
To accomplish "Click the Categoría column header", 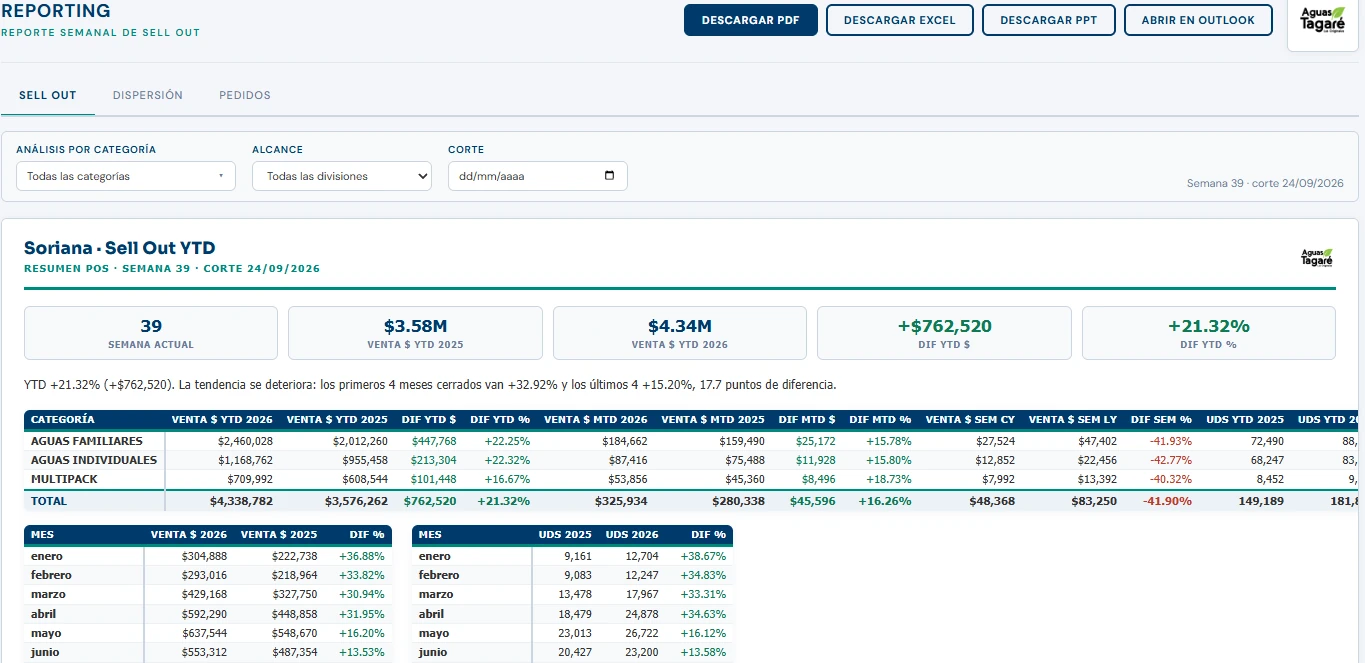I will pyautogui.click(x=63, y=420).
